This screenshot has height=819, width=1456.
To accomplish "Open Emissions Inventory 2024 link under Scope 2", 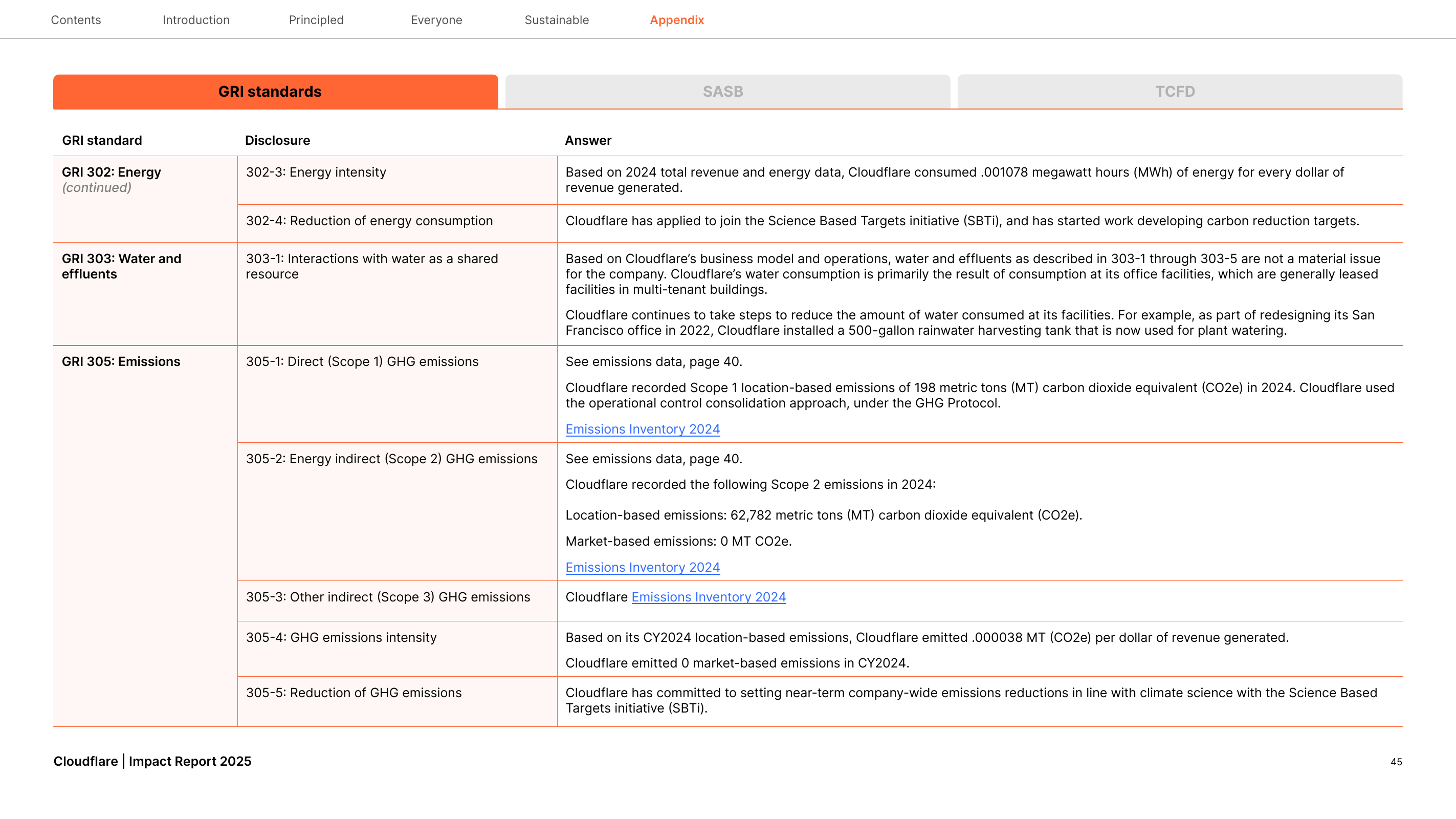I will [x=642, y=567].
